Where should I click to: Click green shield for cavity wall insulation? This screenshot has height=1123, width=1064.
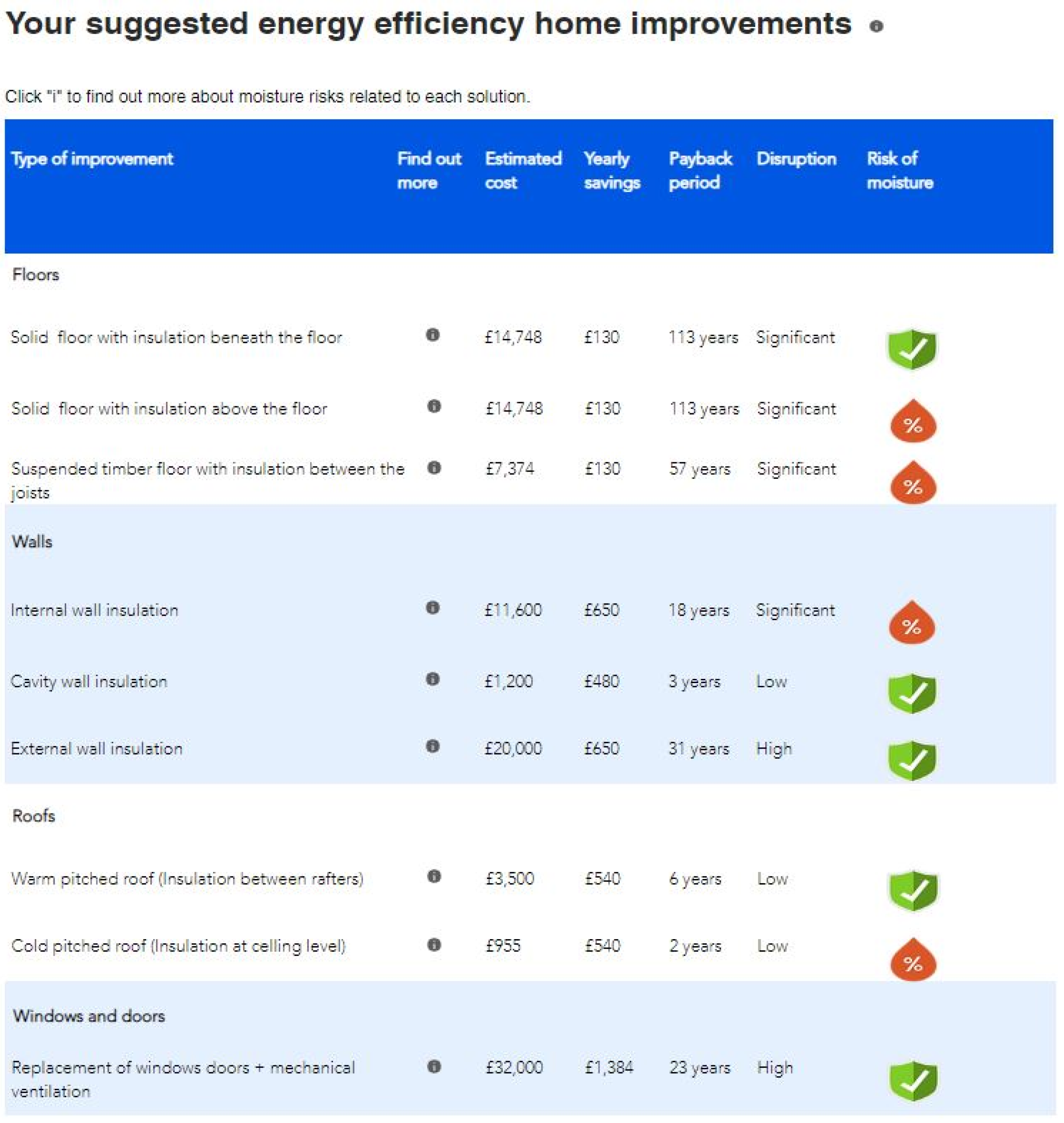(x=911, y=693)
